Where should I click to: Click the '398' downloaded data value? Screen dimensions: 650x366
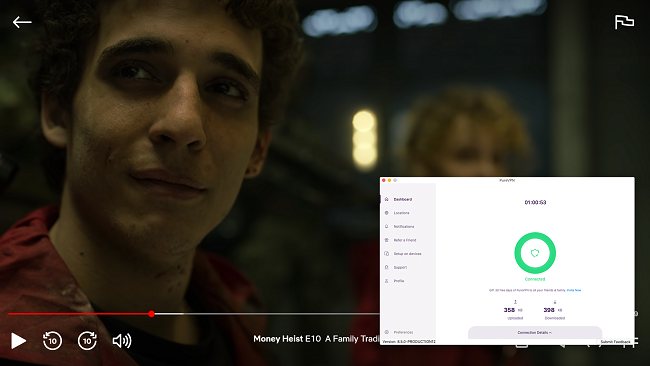click(x=549, y=310)
